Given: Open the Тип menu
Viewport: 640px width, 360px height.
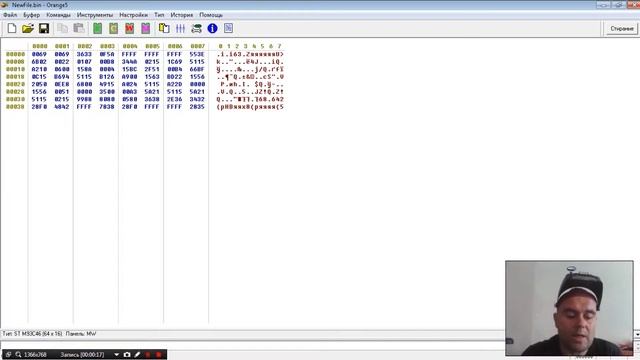Looking at the screenshot, I should 159,15.
